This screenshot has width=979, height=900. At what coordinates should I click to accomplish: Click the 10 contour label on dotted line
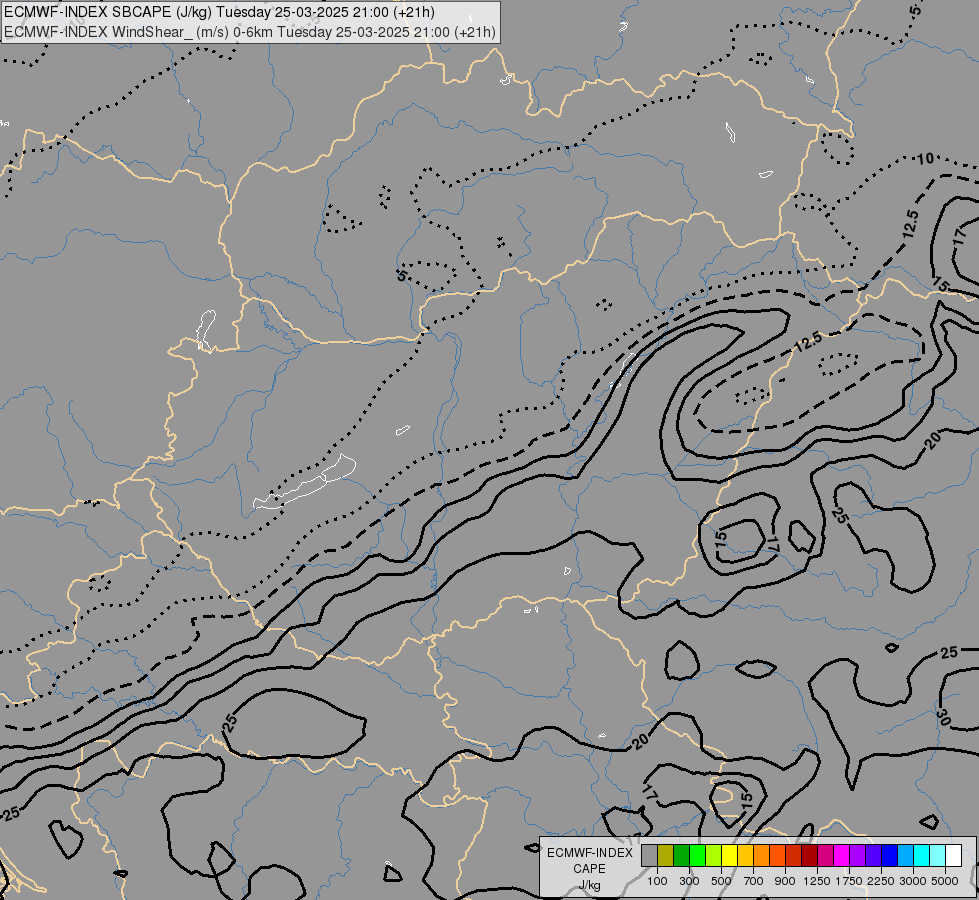click(925, 159)
